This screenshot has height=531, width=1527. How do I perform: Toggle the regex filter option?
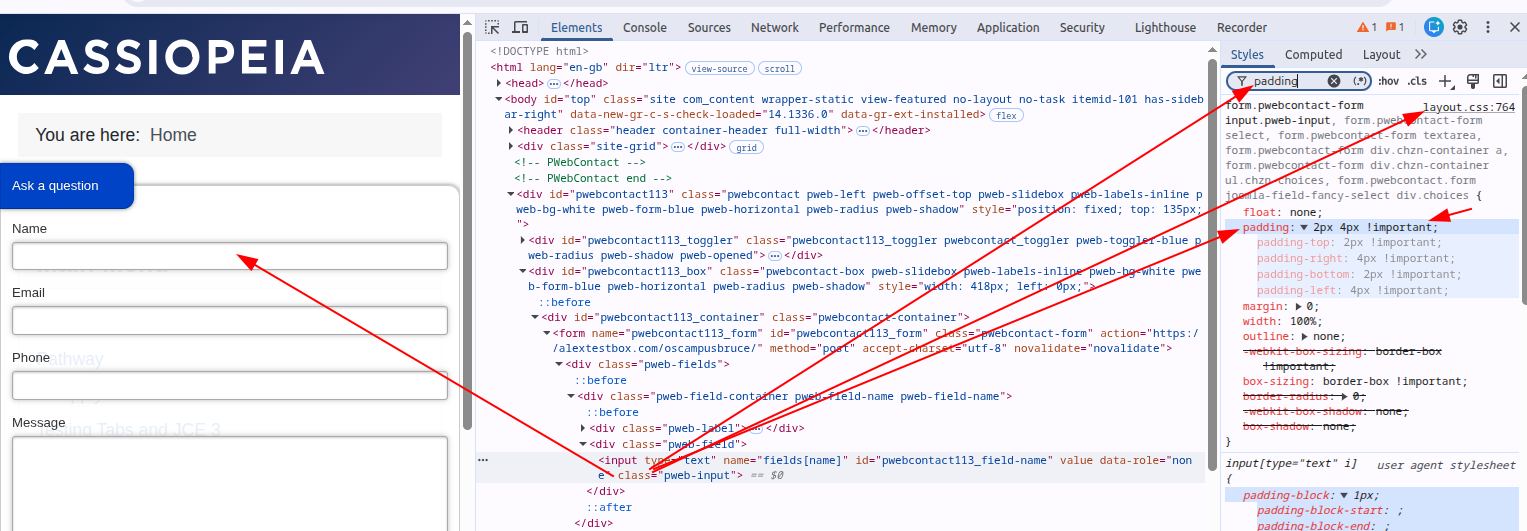click(x=1359, y=81)
